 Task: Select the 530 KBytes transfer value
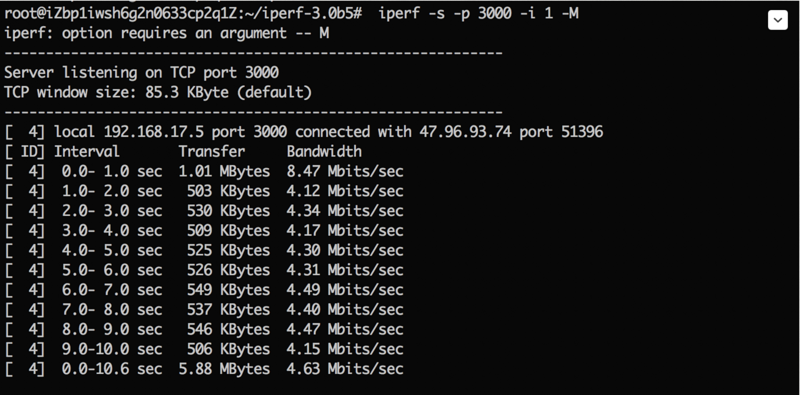coord(228,211)
